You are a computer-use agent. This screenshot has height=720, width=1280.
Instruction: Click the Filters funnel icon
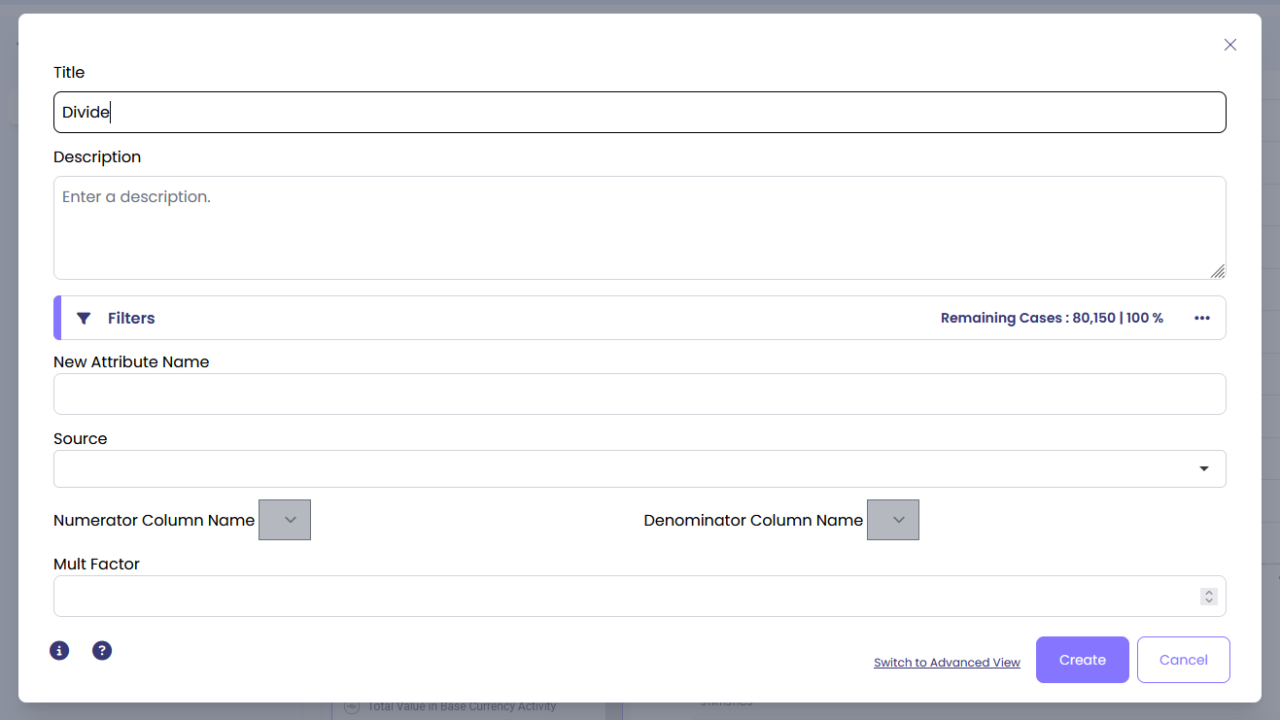(84, 318)
